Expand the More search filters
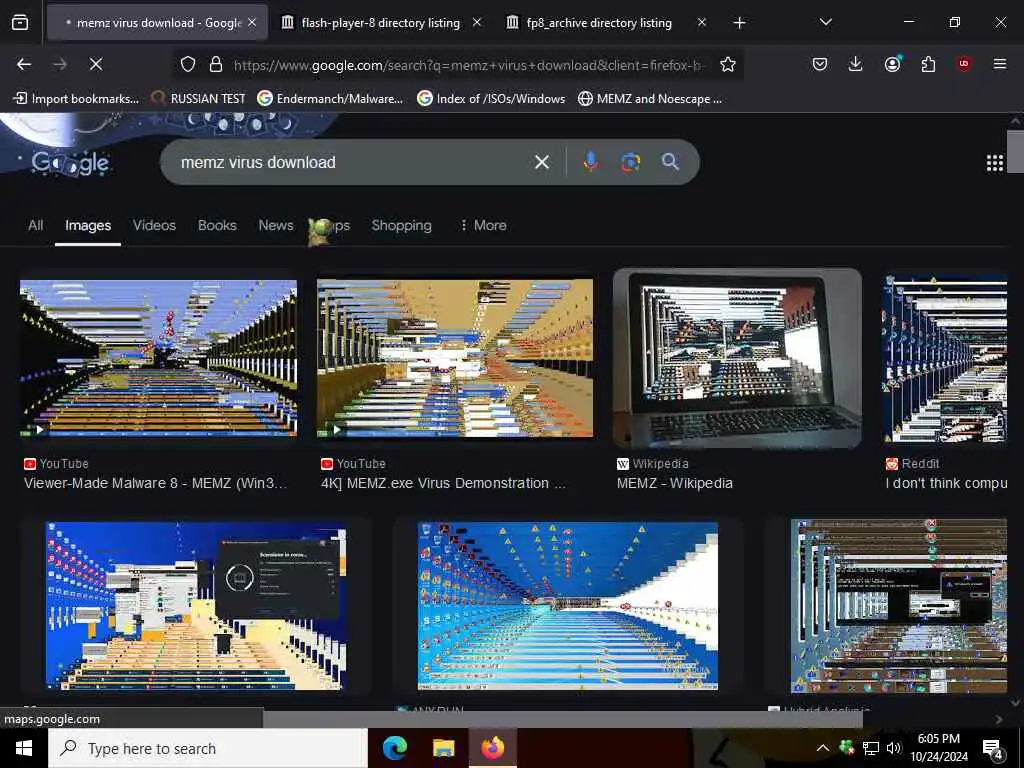This screenshot has height=768, width=1024. coord(484,225)
